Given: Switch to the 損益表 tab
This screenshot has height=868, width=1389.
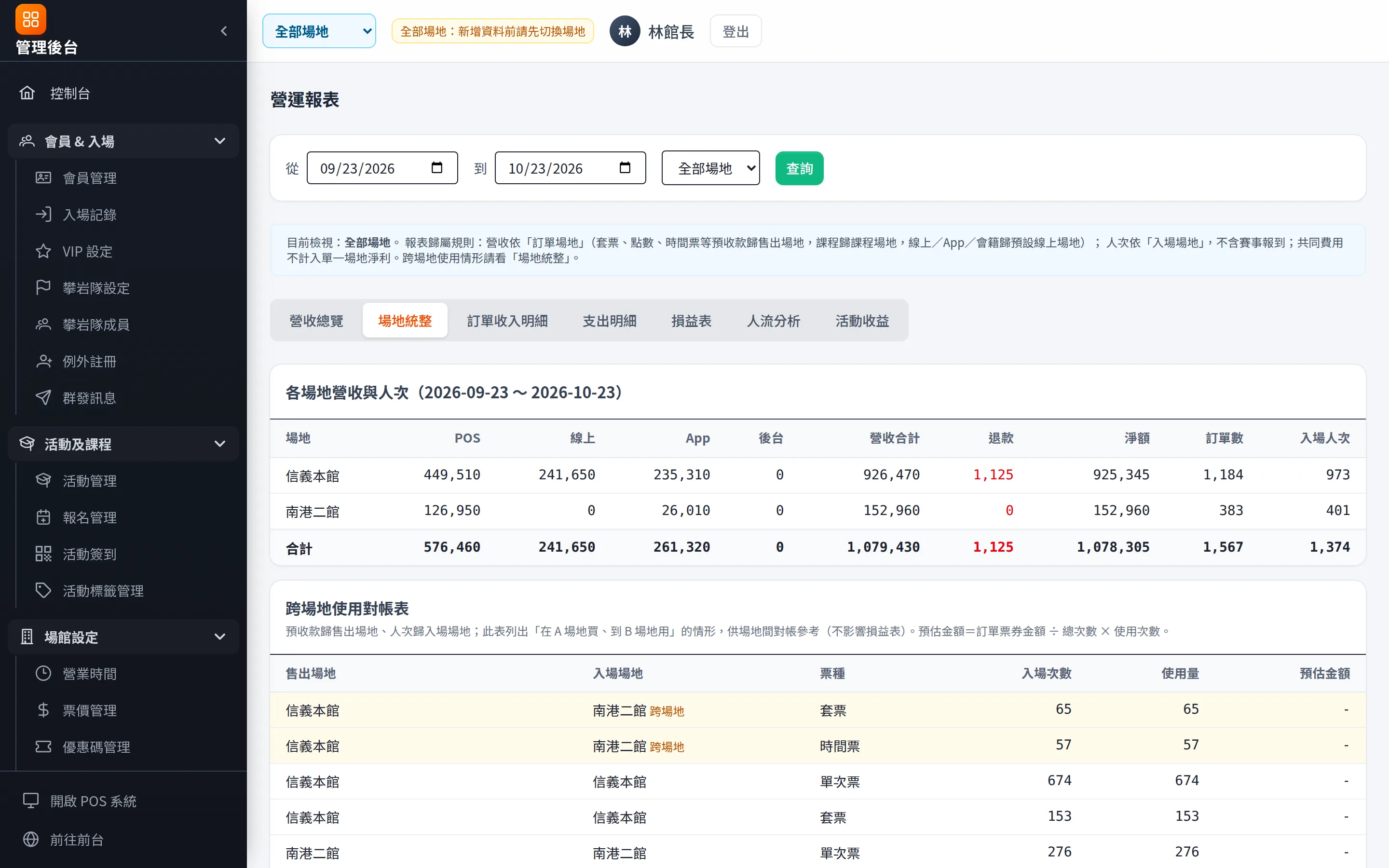Looking at the screenshot, I should (x=691, y=320).
